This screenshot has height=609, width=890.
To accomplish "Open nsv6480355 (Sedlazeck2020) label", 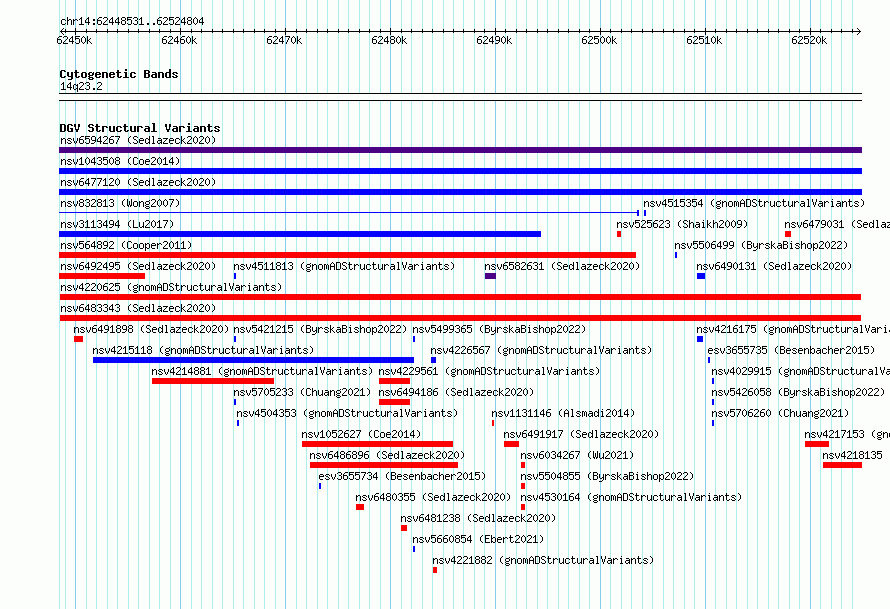I will [433, 497].
